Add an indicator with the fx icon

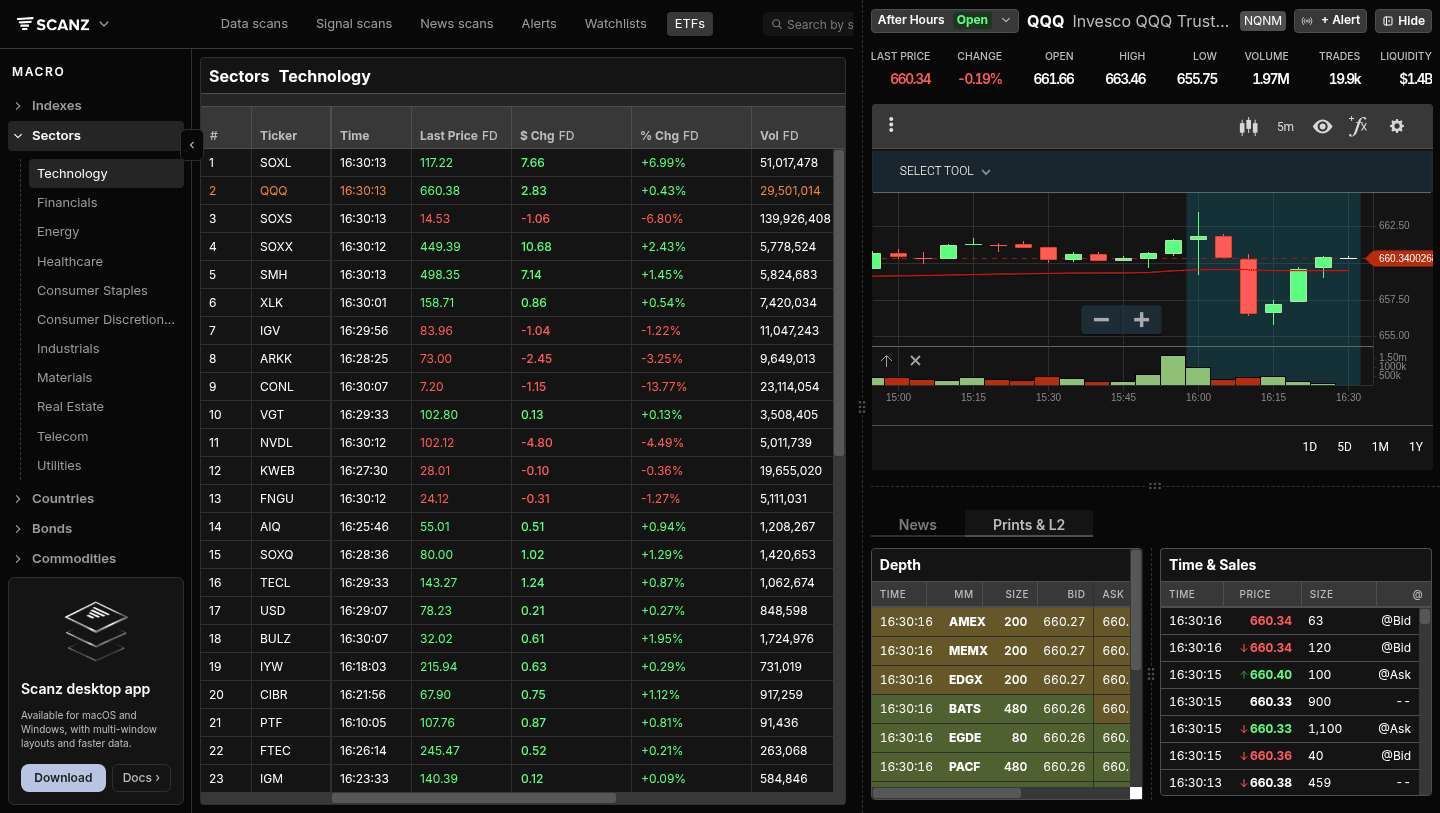[x=1357, y=126]
